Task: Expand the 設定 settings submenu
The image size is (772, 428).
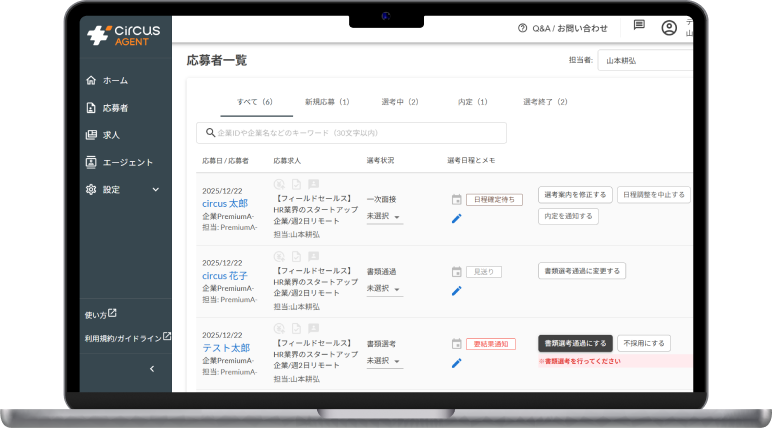Action: [x=155, y=189]
